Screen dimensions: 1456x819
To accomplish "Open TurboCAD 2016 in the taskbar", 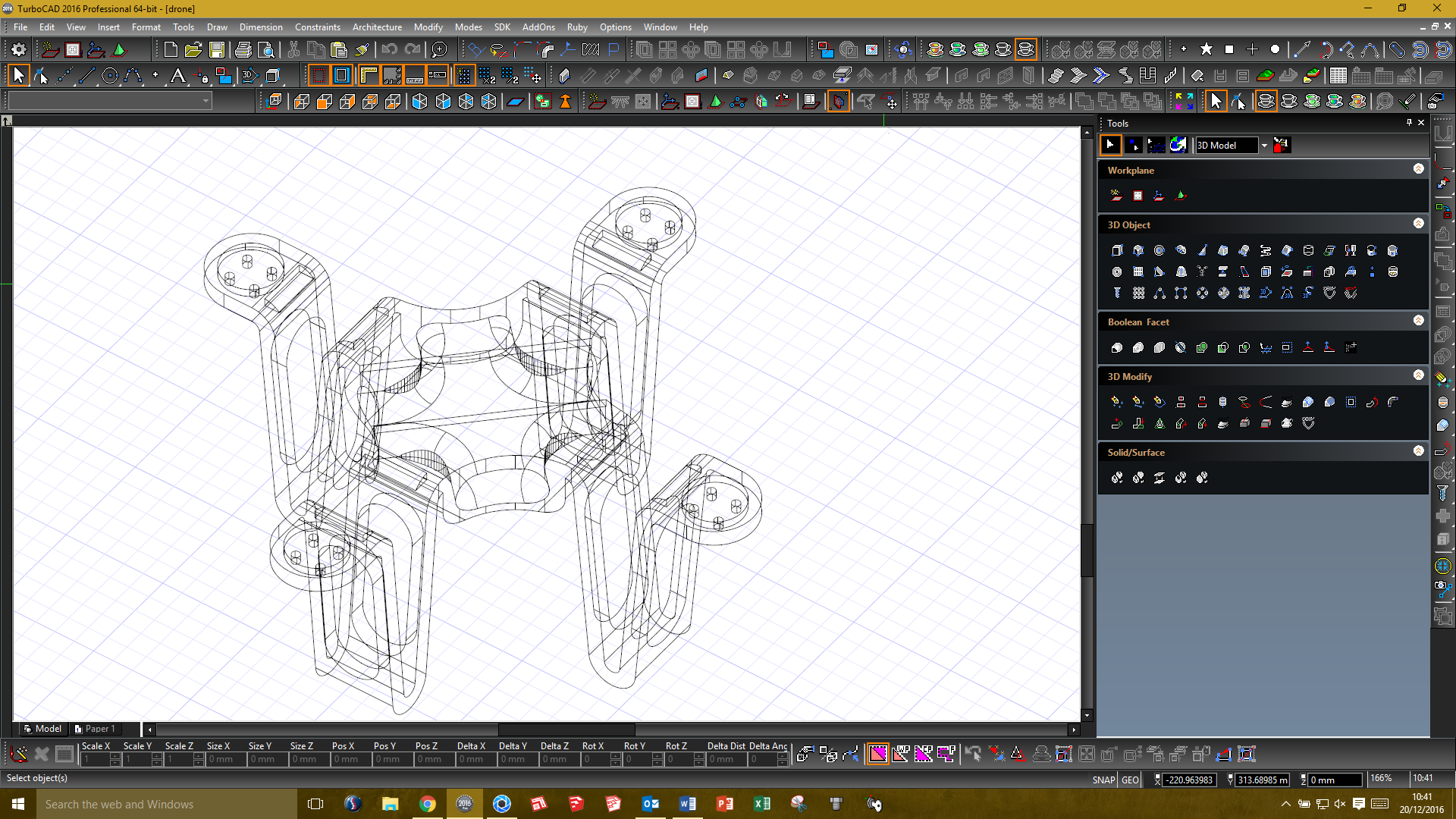I will coord(464,804).
